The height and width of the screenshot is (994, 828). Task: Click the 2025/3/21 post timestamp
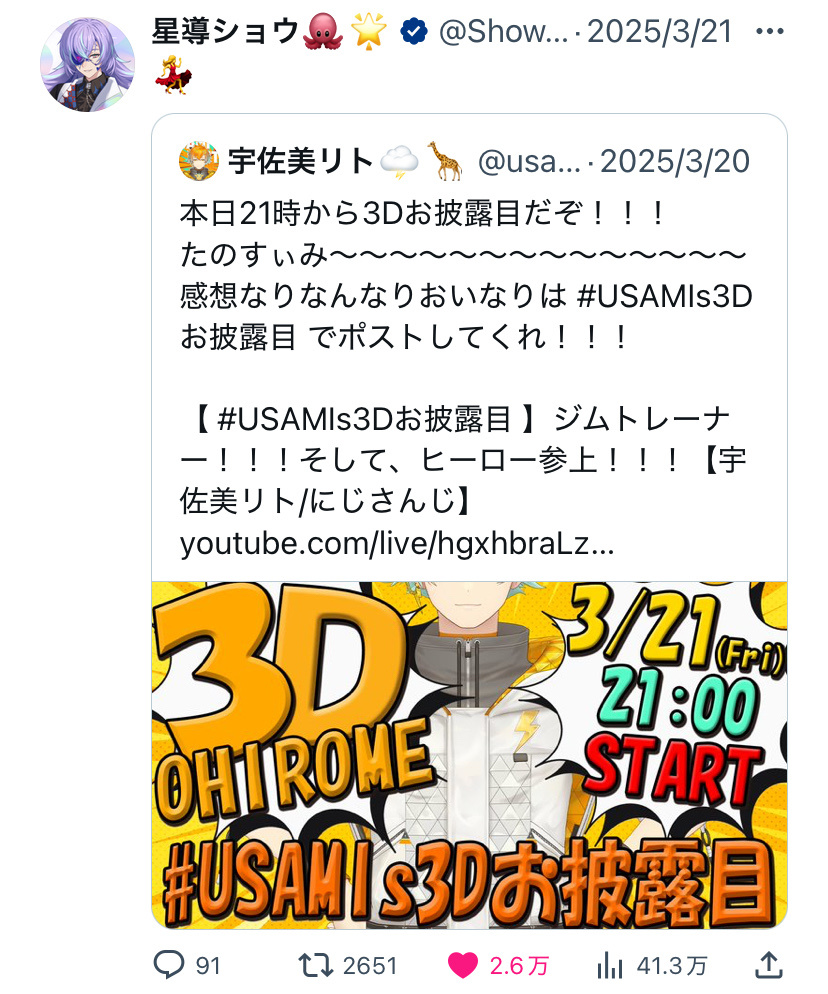tap(659, 32)
